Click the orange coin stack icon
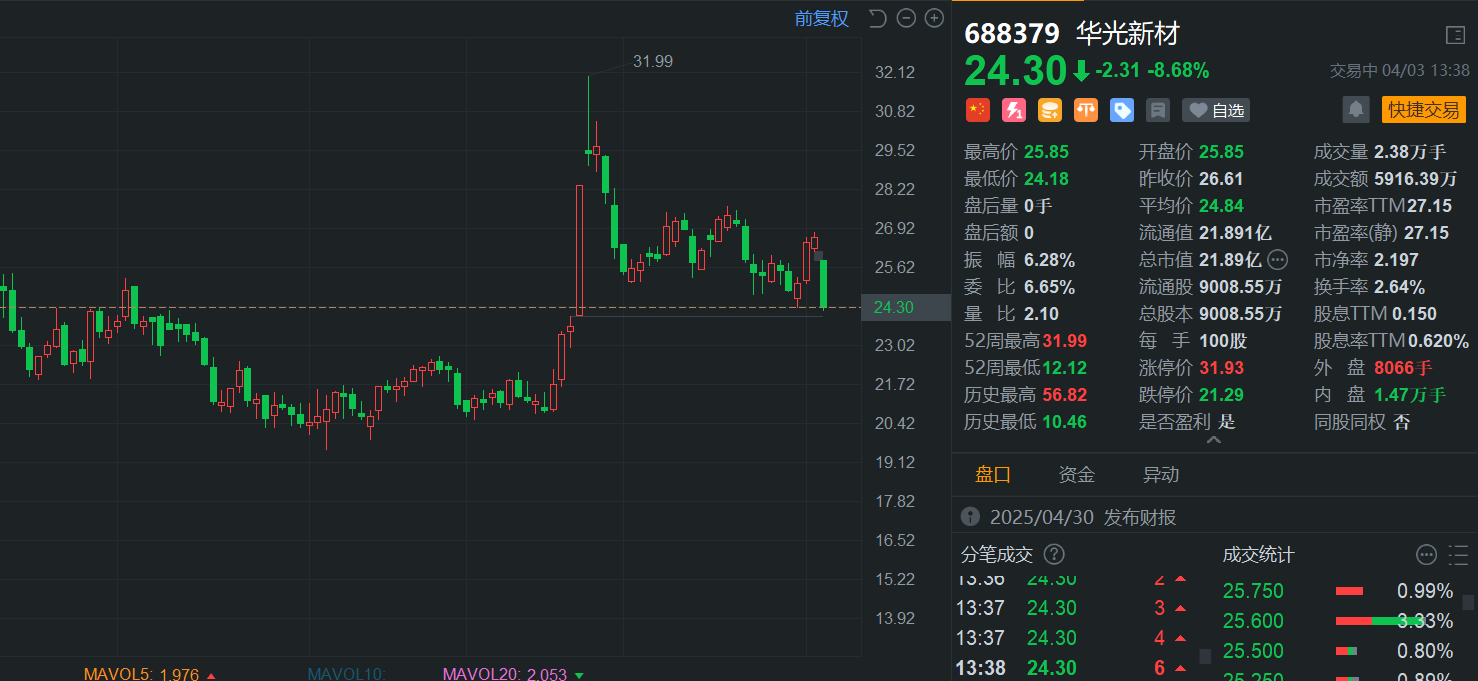This screenshot has width=1478, height=681. click(x=1050, y=110)
